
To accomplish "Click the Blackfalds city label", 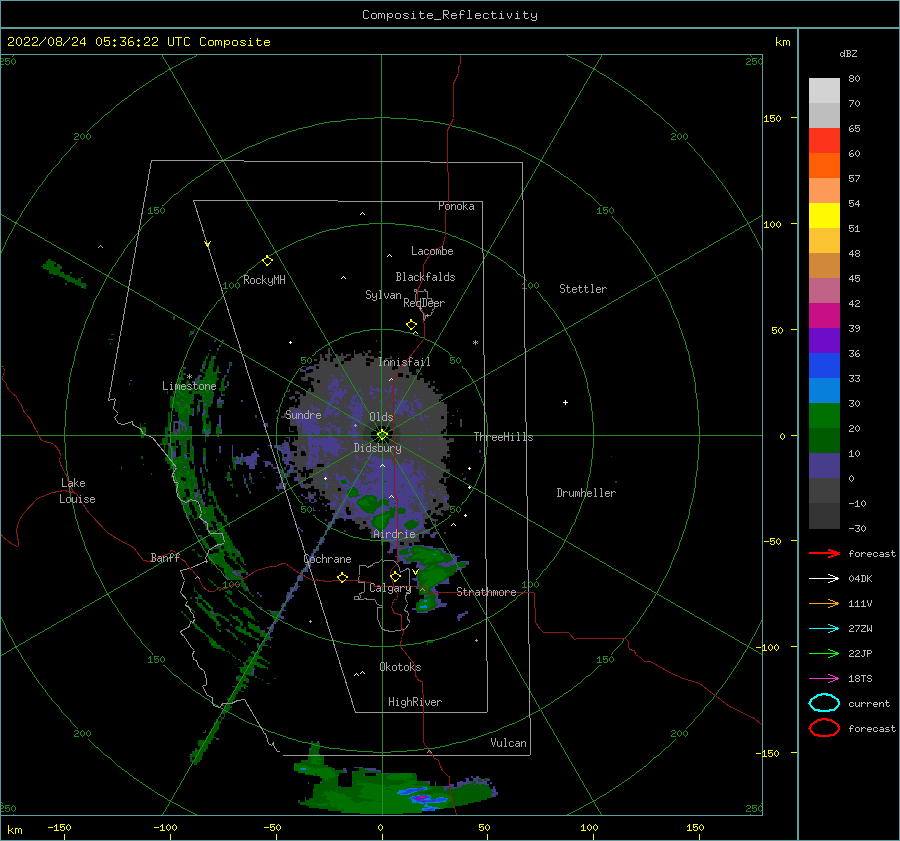I will tap(425, 277).
